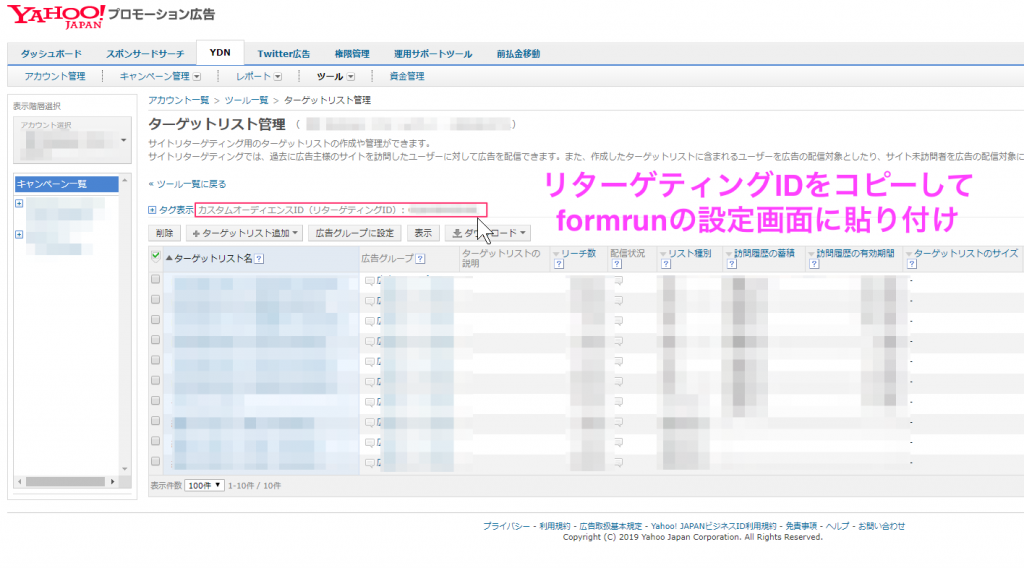Open the Yahoo! JAPANビジネスID利用規約 link
The width and height of the screenshot is (1024, 568).
(x=713, y=526)
